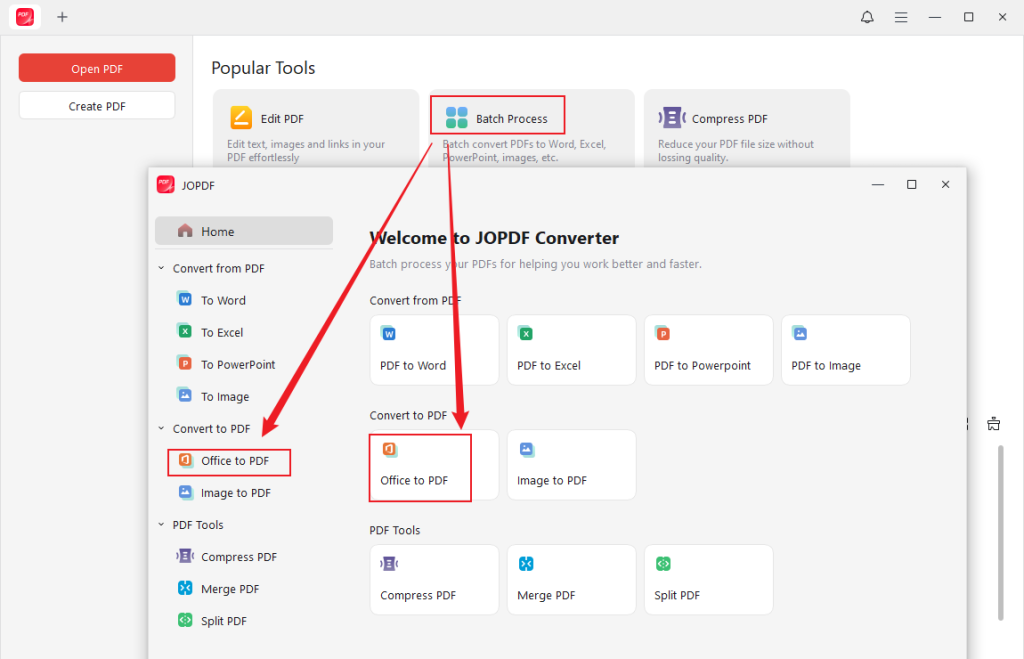Open the PDF to Image converter
Image resolution: width=1024 pixels, height=659 pixels.
click(845, 350)
